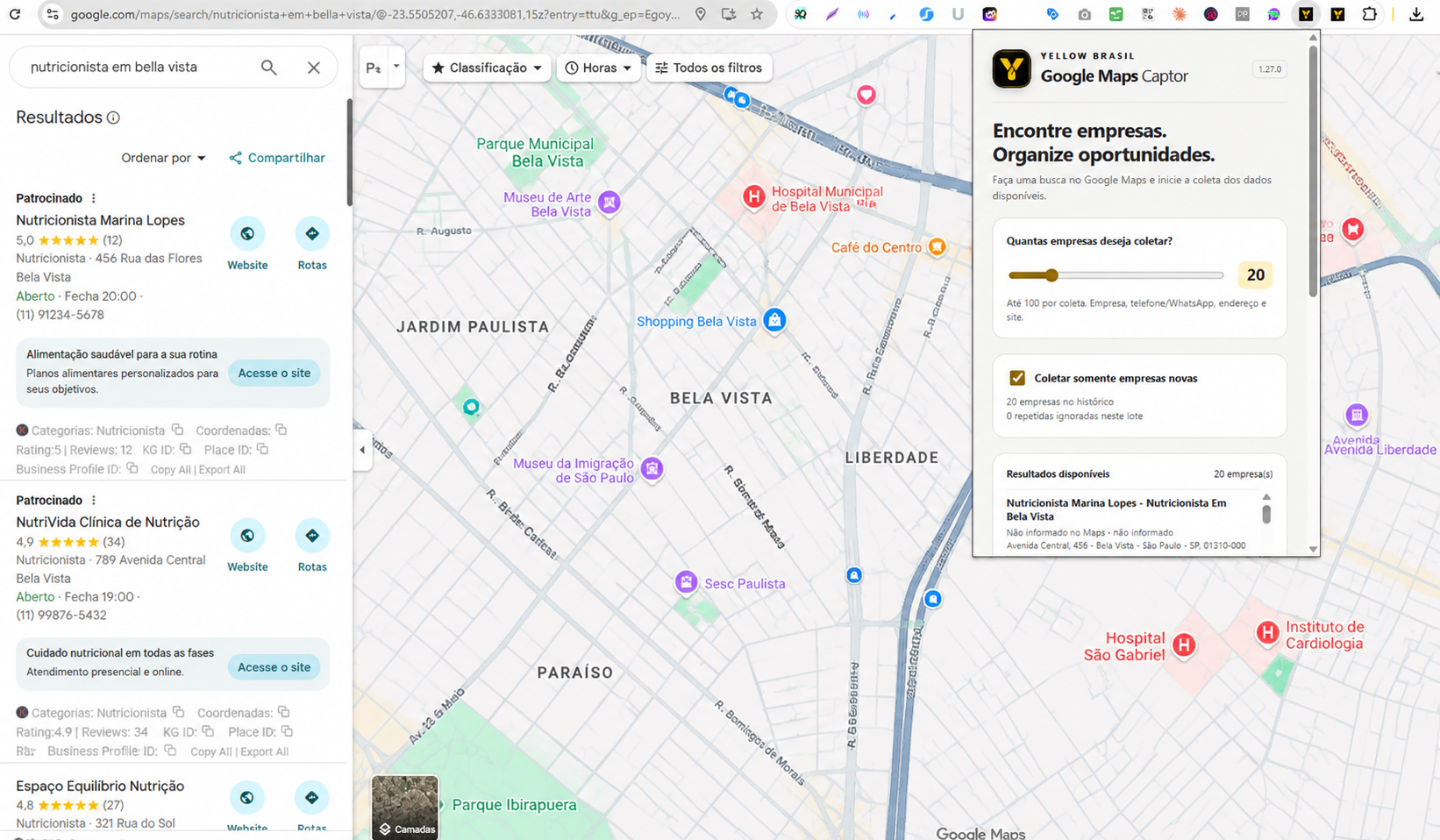This screenshot has width=1440, height=840.
Task: Click the Avenida Liberdade map pin
Action: [1357, 415]
